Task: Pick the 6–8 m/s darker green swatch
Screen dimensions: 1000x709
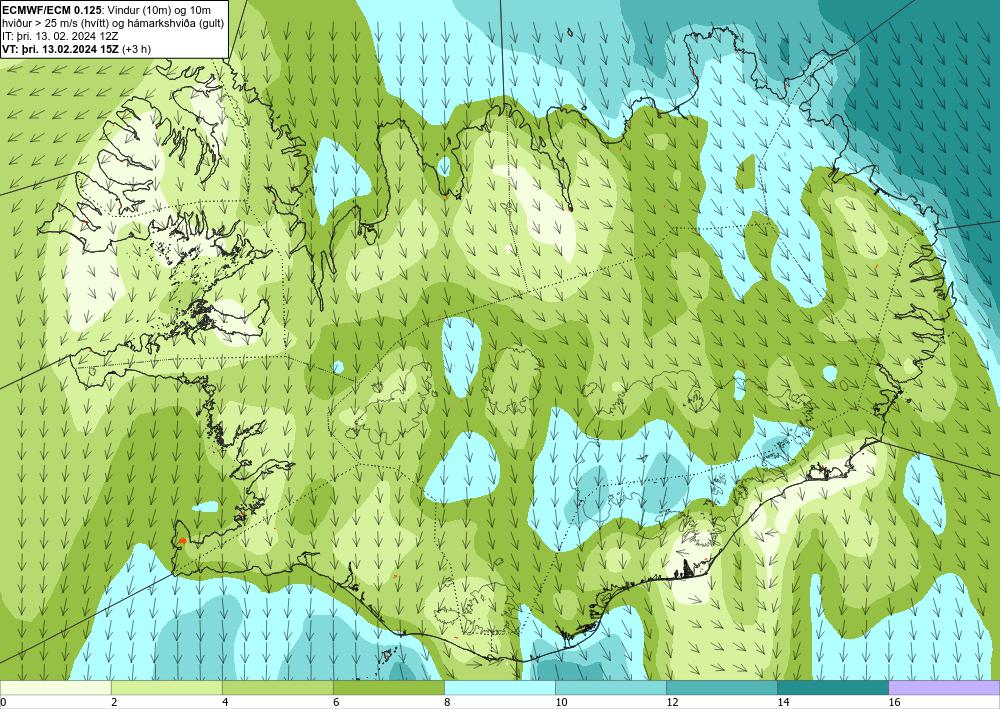Action: click(x=388, y=687)
